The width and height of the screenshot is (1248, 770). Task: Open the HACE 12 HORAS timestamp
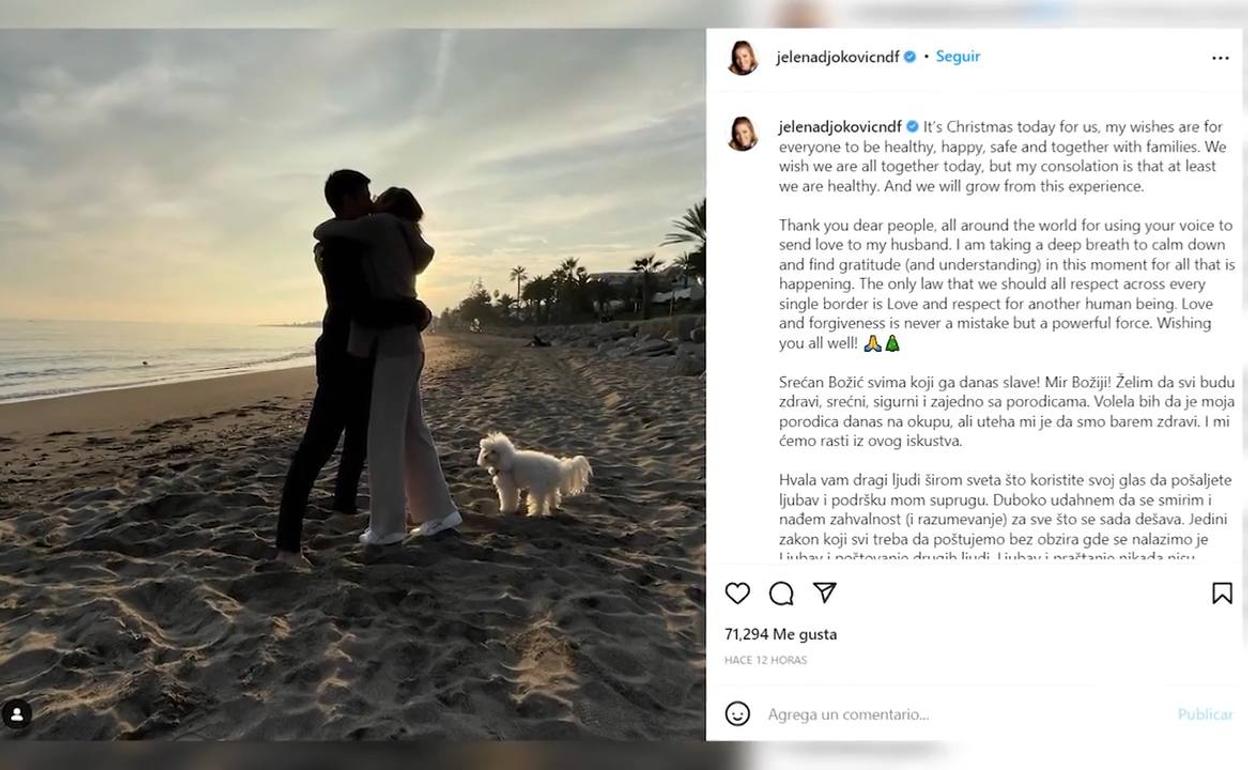[x=765, y=660]
